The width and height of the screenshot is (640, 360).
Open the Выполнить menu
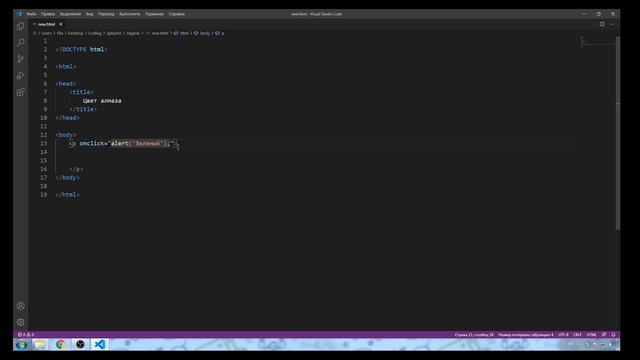[x=130, y=14]
